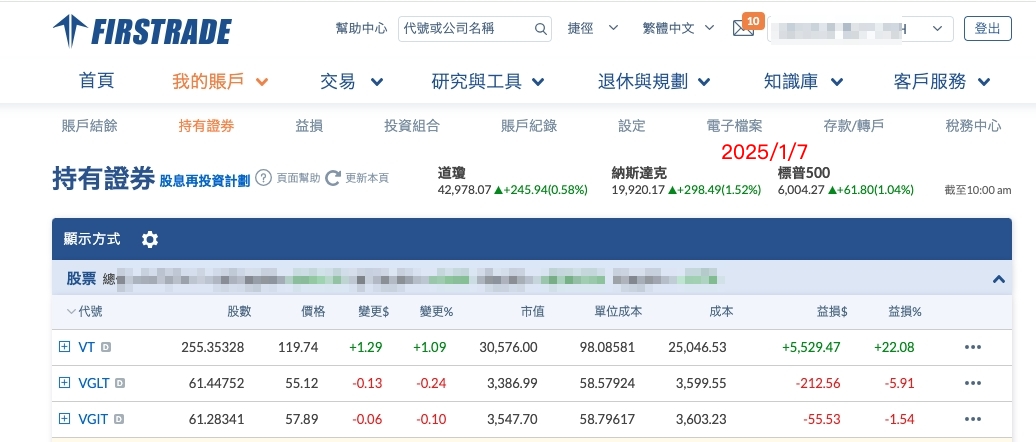Open the mail inbox envelope icon

743,28
